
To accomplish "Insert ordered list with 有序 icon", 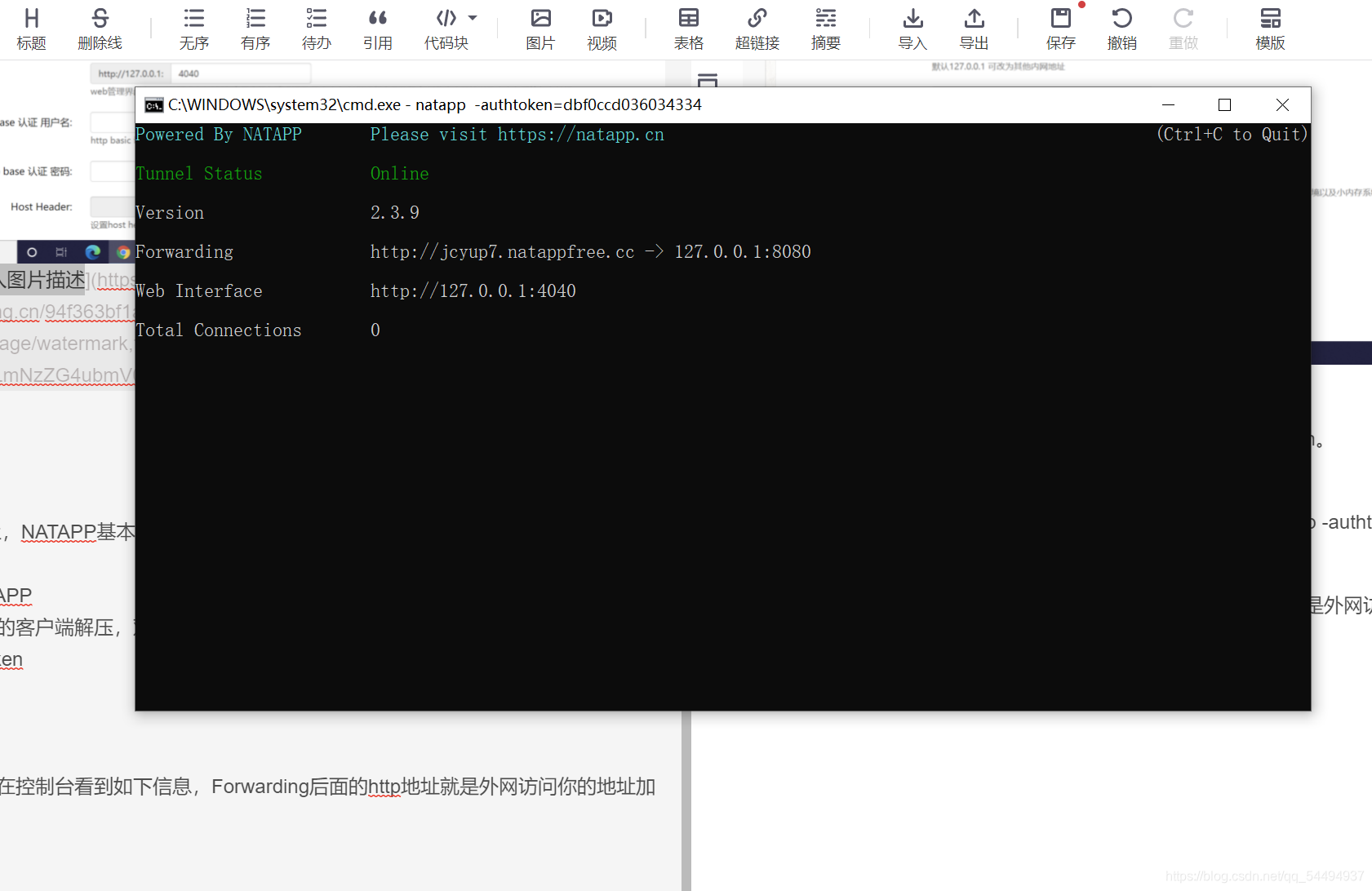I will pos(255,29).
